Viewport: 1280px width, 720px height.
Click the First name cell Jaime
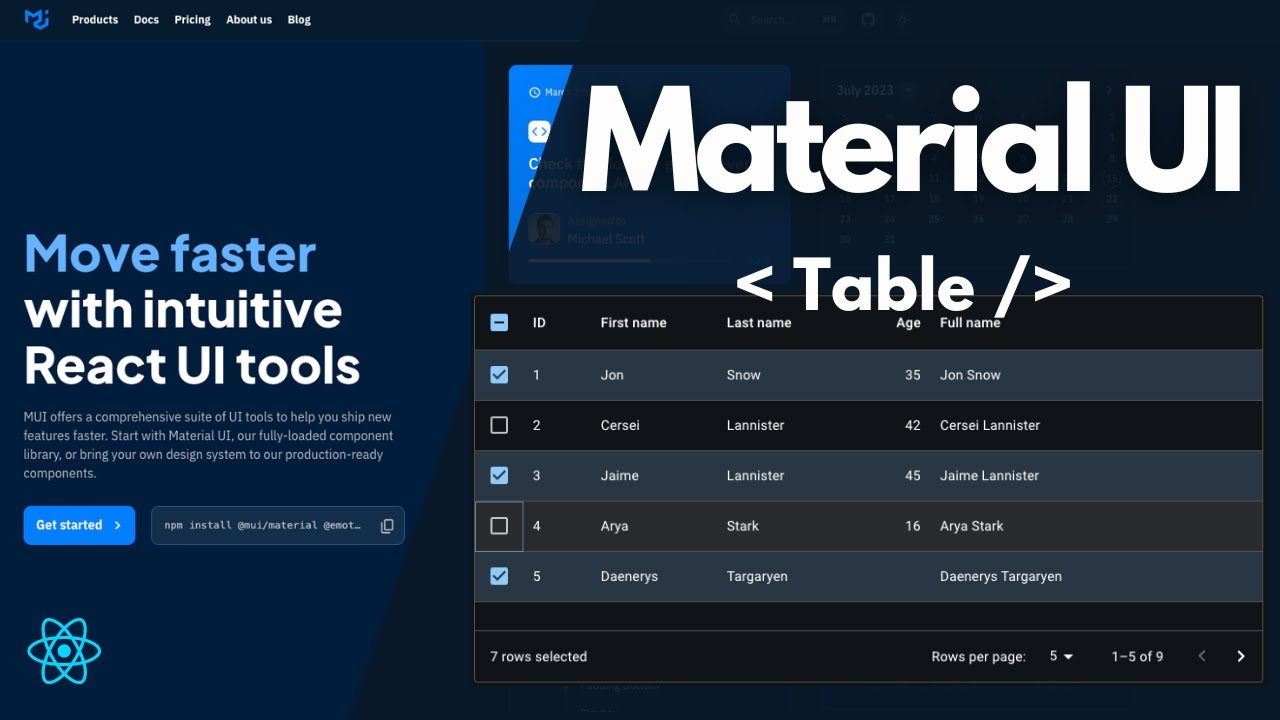619,475
